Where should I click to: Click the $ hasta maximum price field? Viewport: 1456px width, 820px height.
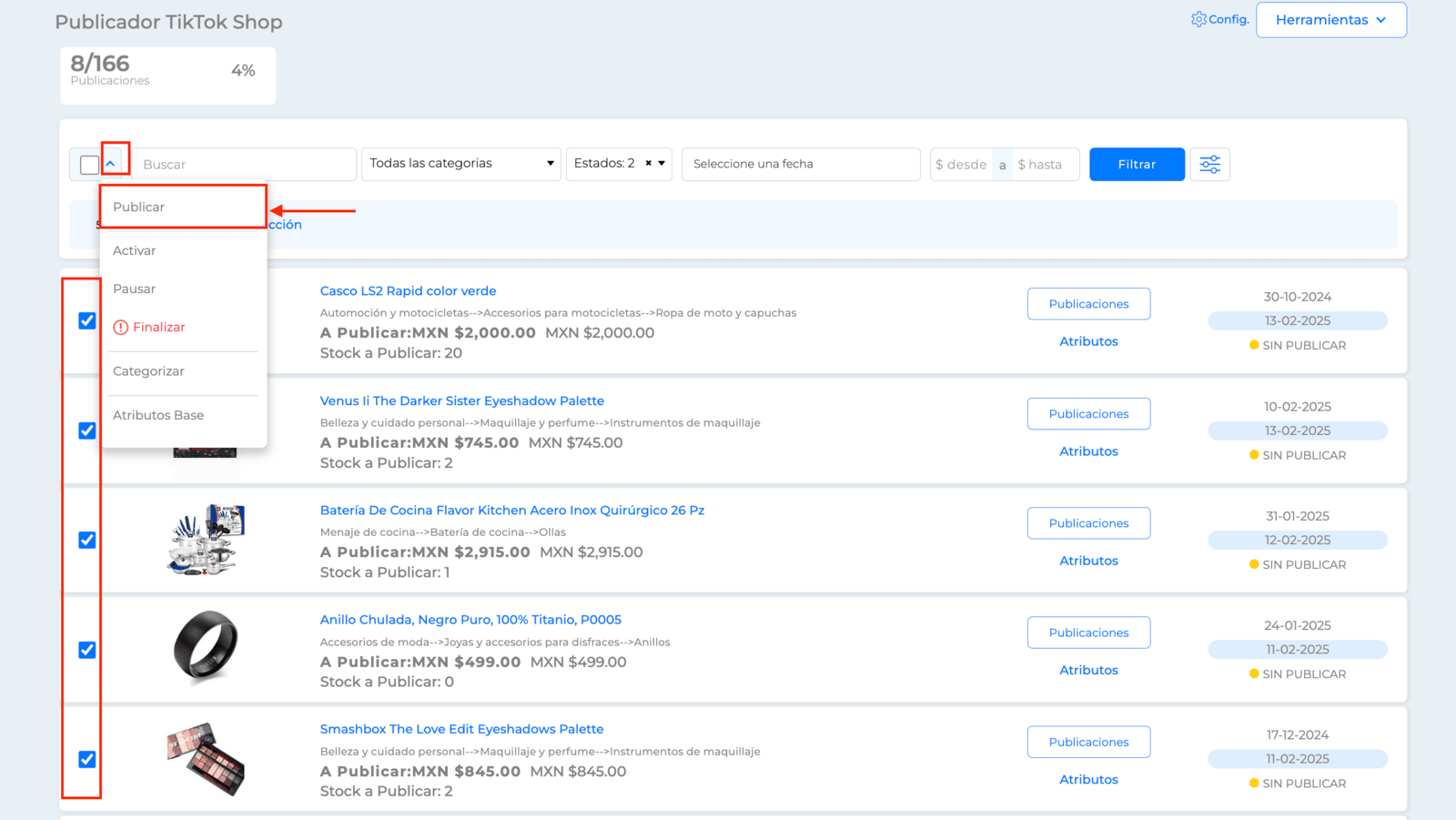1046,165
